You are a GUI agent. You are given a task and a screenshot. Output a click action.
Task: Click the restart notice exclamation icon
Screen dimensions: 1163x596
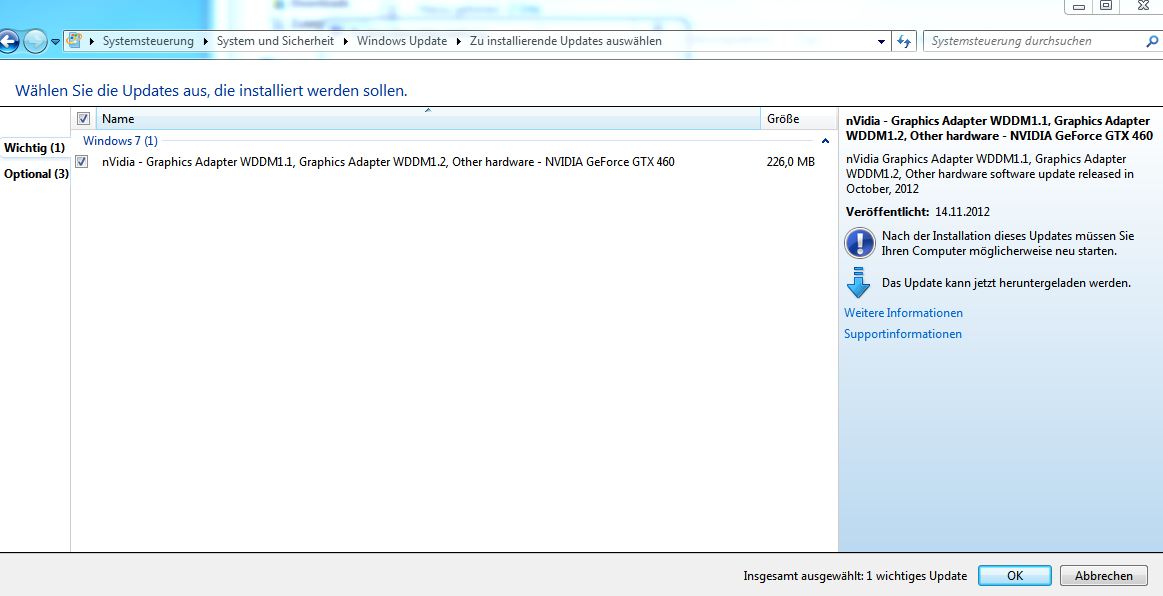tap(860, 243)
